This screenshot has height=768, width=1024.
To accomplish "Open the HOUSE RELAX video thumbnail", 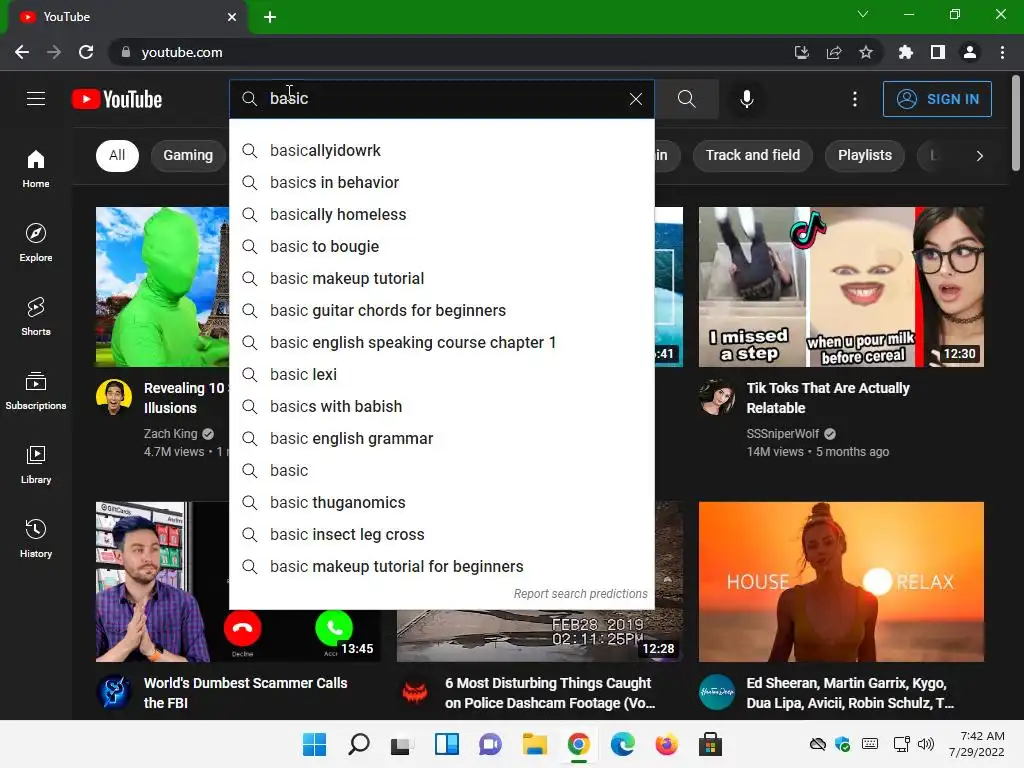I will click(x=841, y=582).
